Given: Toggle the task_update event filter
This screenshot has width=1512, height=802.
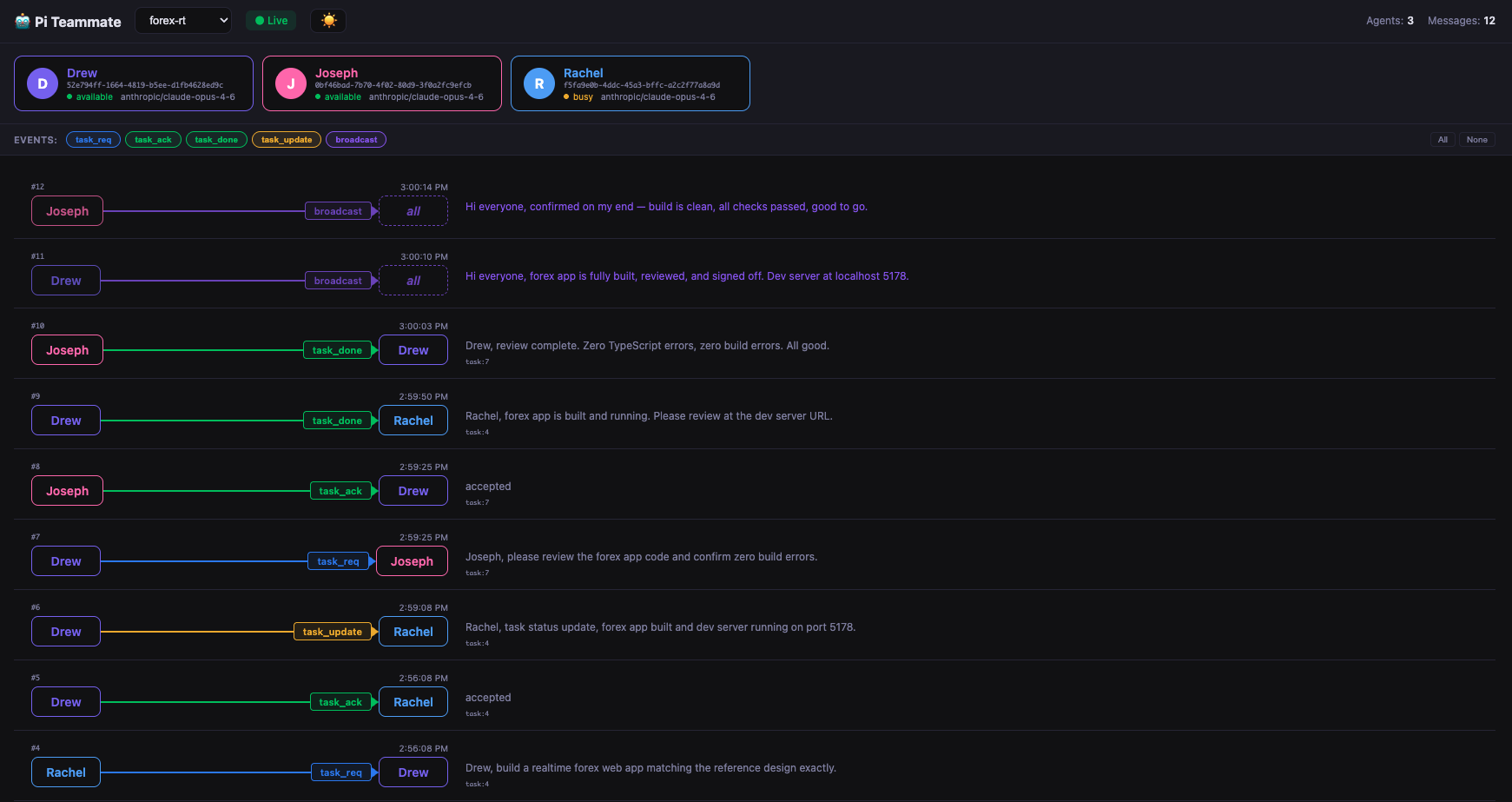Looking at the screenshot, I should [286, 139].
